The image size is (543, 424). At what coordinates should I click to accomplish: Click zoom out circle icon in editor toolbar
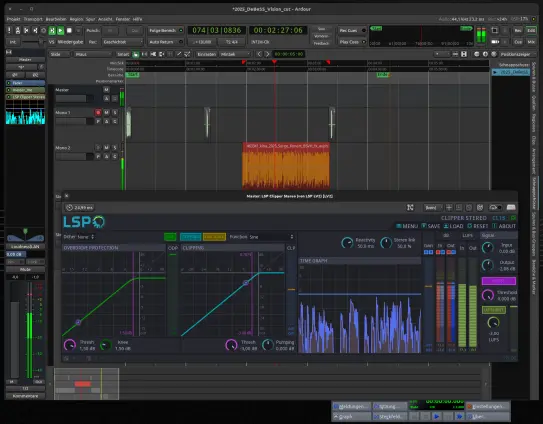point(477,54)
